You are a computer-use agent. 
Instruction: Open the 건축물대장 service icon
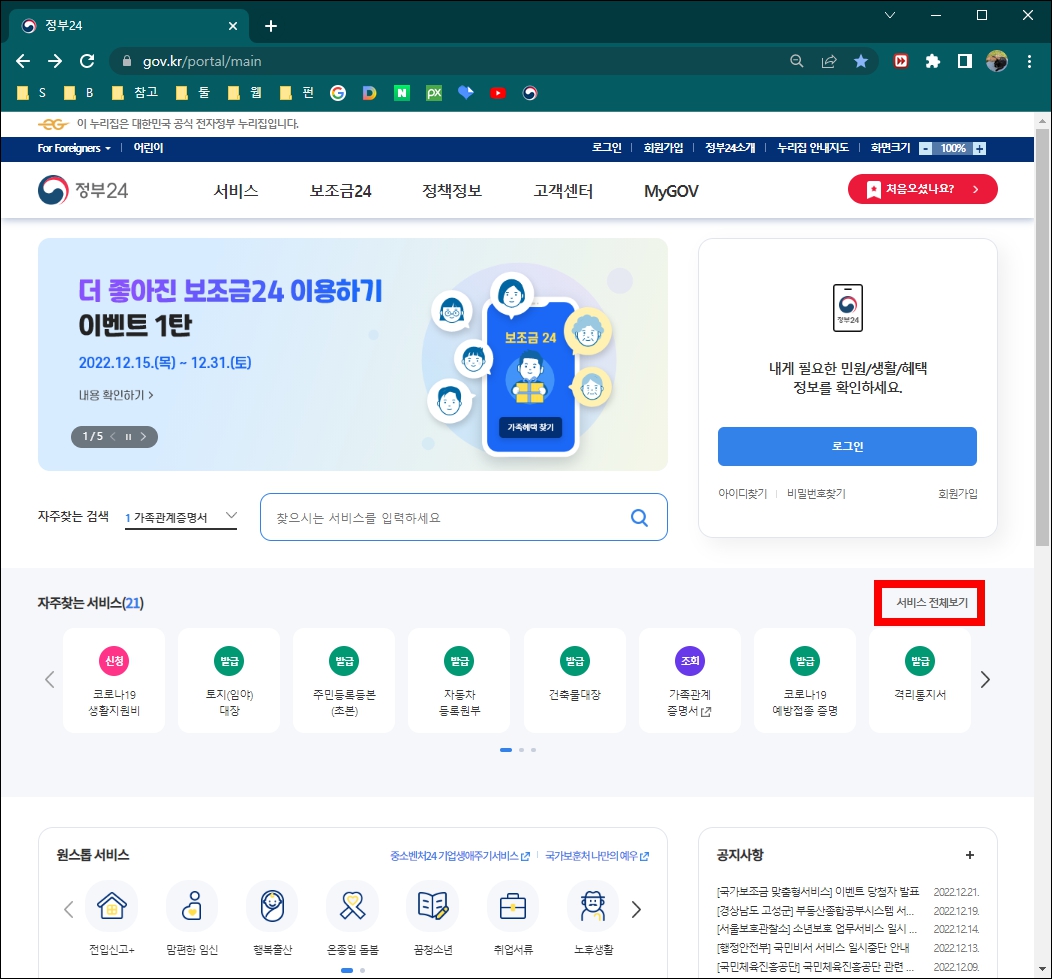pyautogui.click(x=574, y=680)
